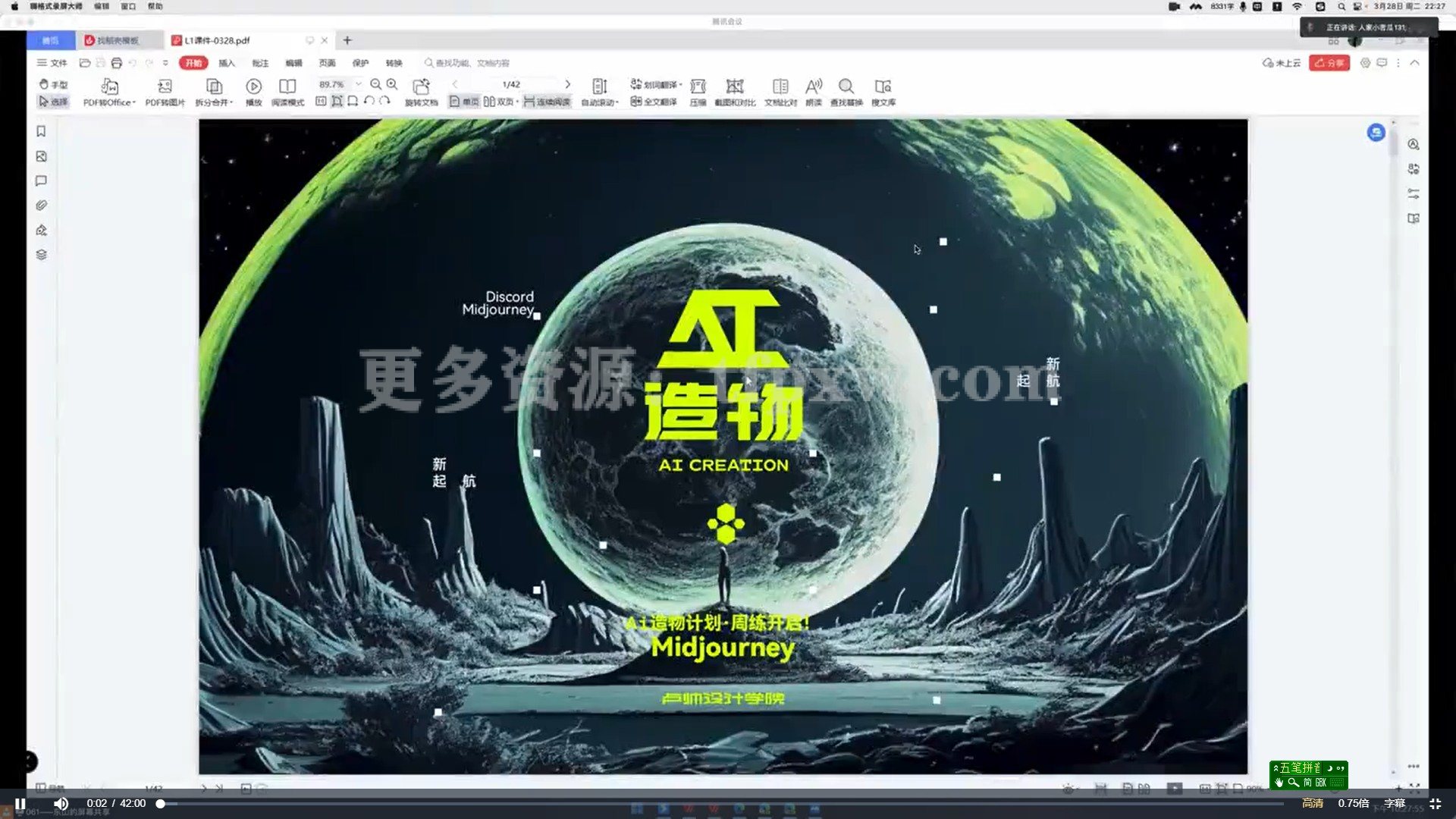Click the 1/42 page number field

[x=511, y=84]
